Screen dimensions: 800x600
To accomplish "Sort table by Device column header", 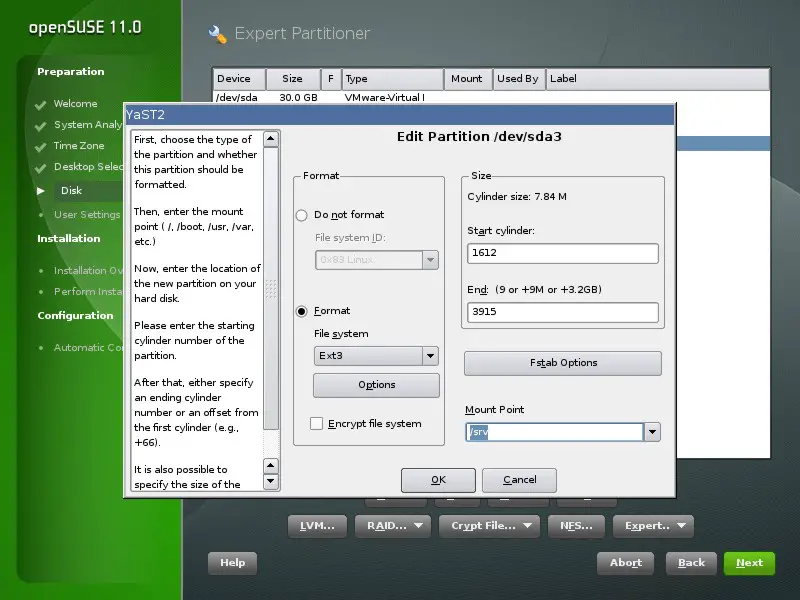I will 239,79.
